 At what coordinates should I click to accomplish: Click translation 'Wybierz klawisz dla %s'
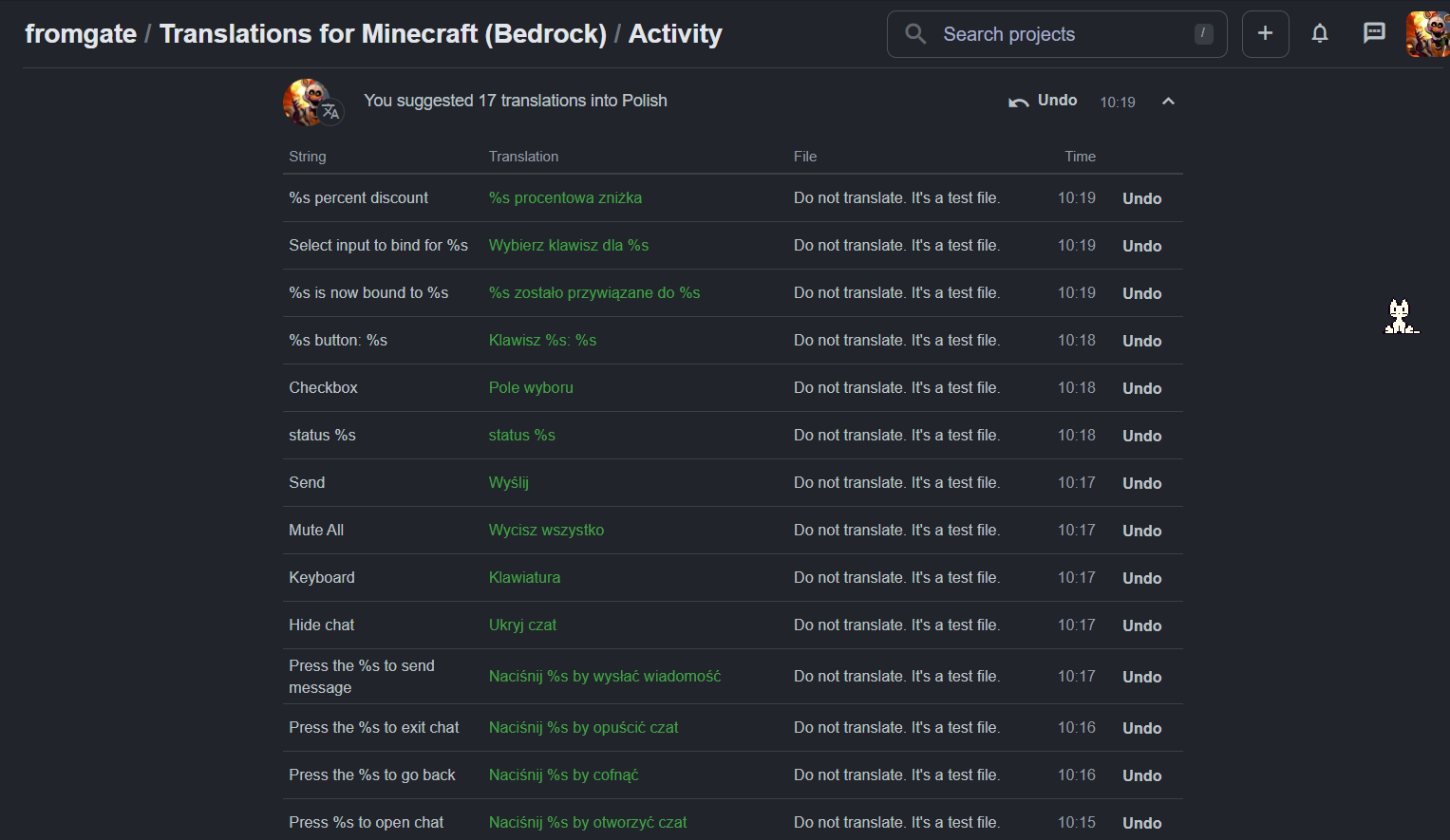(569, 245)
